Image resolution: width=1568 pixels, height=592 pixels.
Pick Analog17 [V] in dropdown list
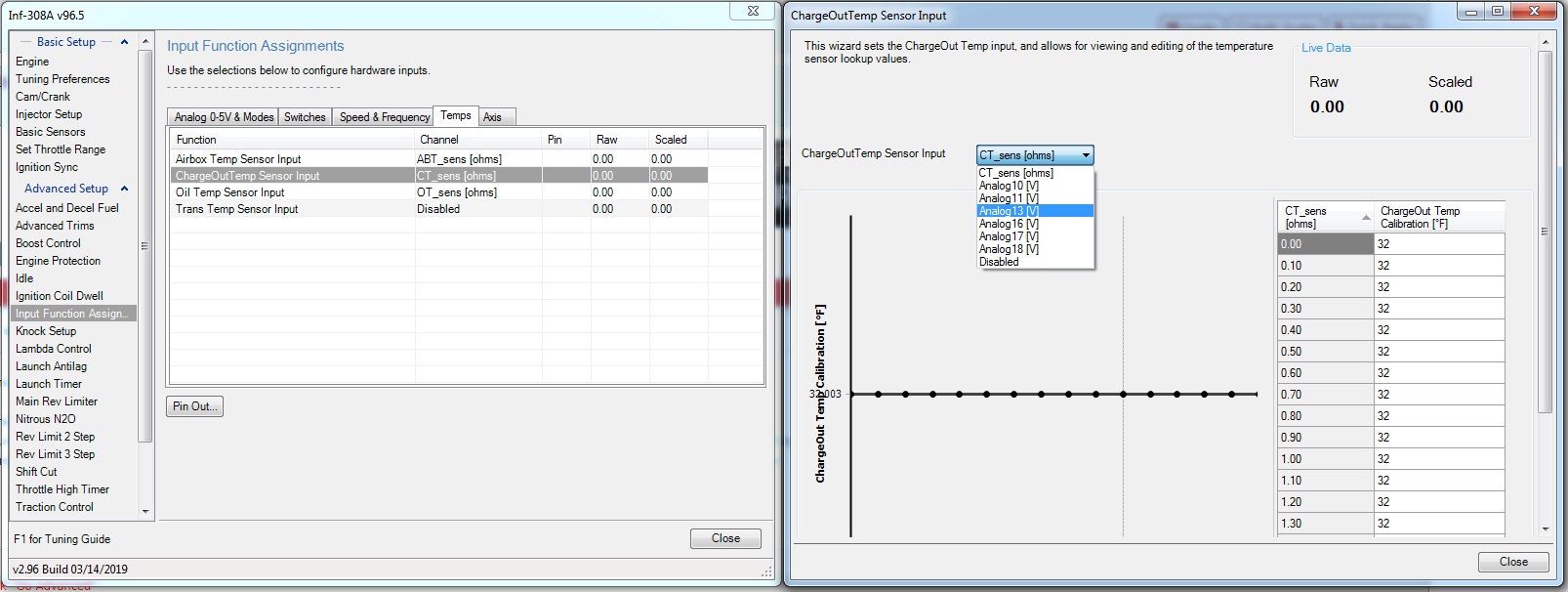pos(1035,236)
